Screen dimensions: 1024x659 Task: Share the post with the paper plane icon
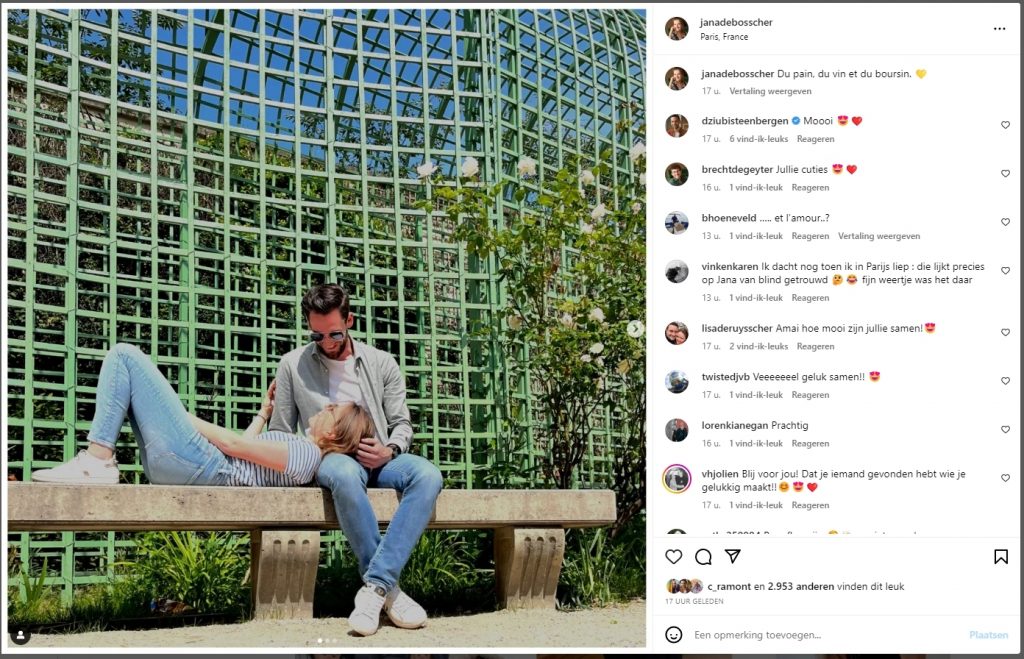pyautogui.click(x=733, y=556)
